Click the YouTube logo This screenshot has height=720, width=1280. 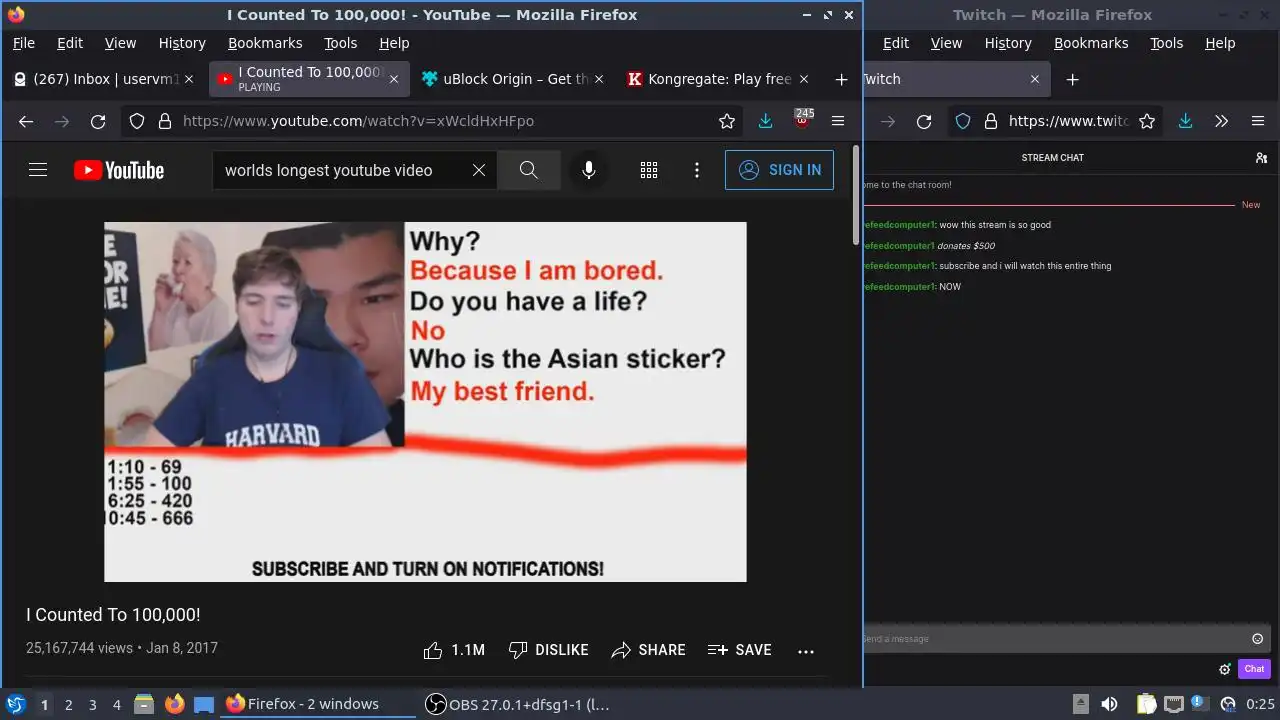118,170
